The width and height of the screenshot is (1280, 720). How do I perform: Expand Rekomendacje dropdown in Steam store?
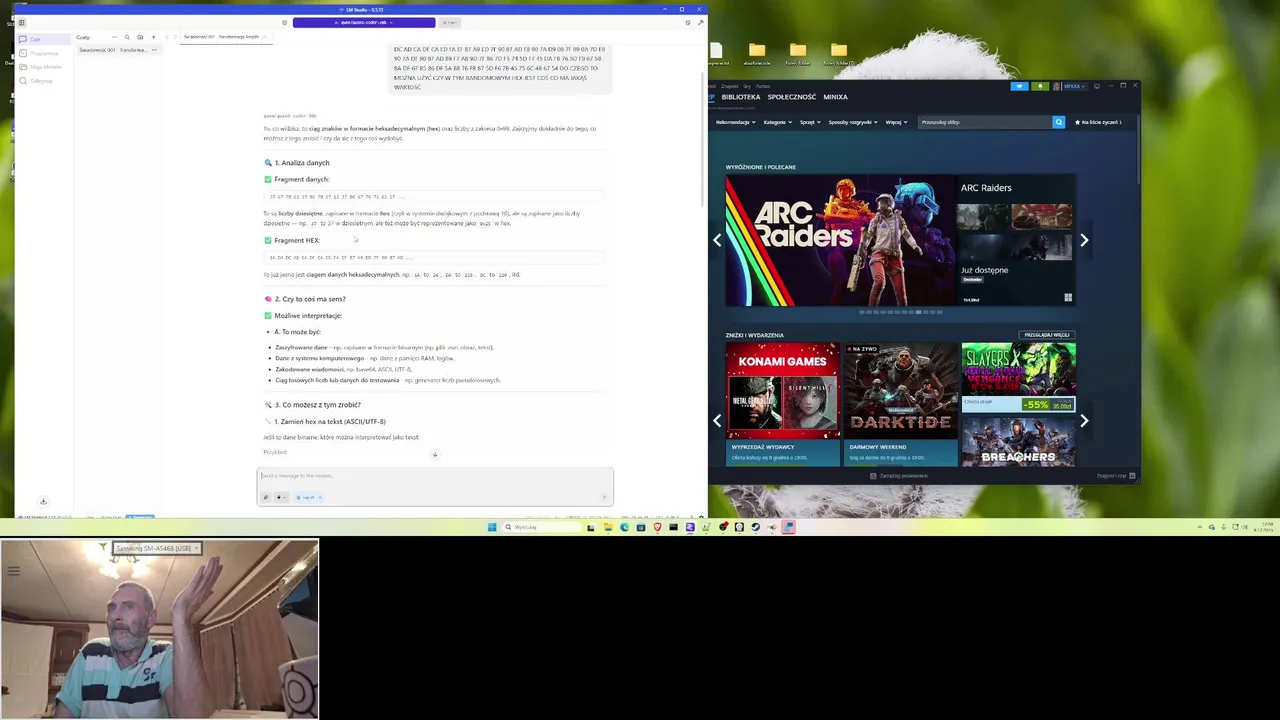tap(735, 122)
